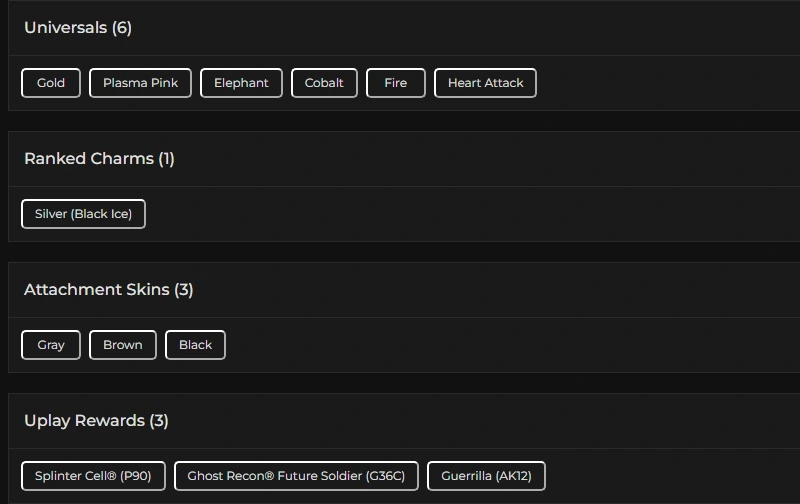Image resolution: width=800 pixels, height=504 pixels.
Task: Toggle the Elephant skin tag
Action: pos(241,83)
